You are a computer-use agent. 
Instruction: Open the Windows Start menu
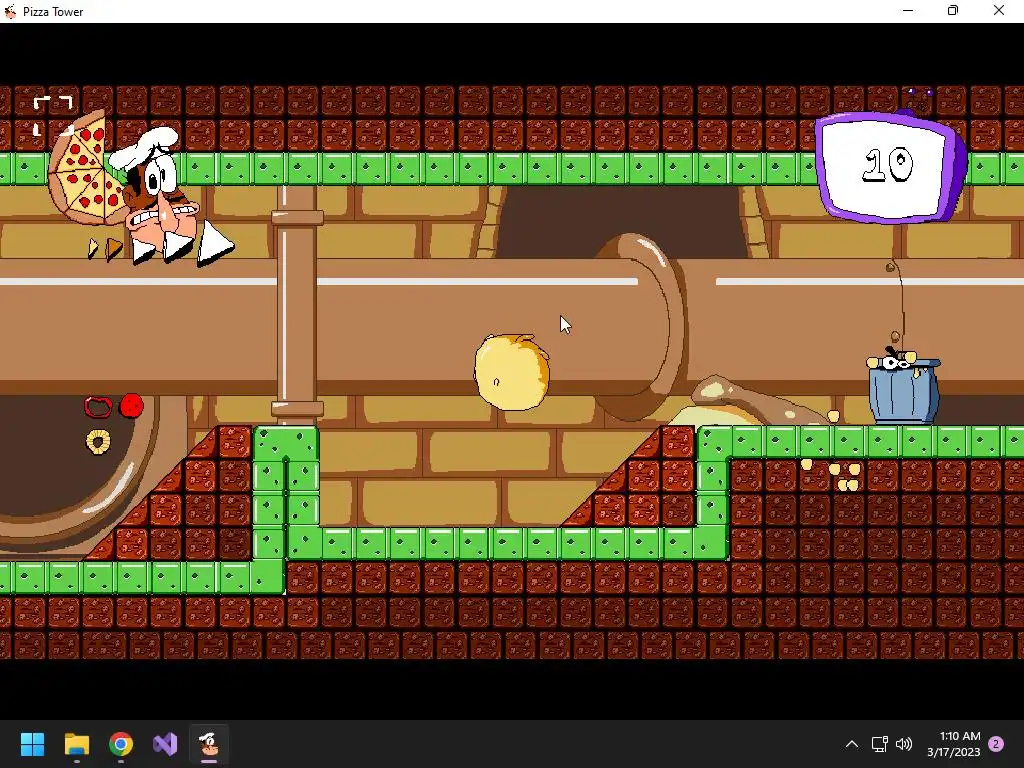tap(32, 744)
